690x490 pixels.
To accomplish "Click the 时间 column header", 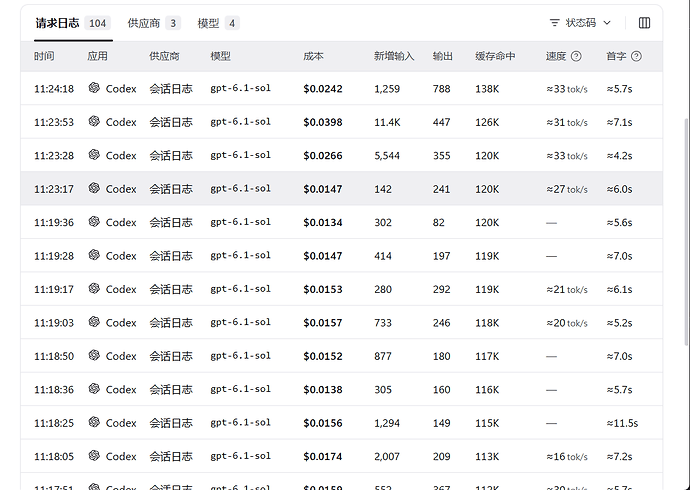I will pos(44,56).
